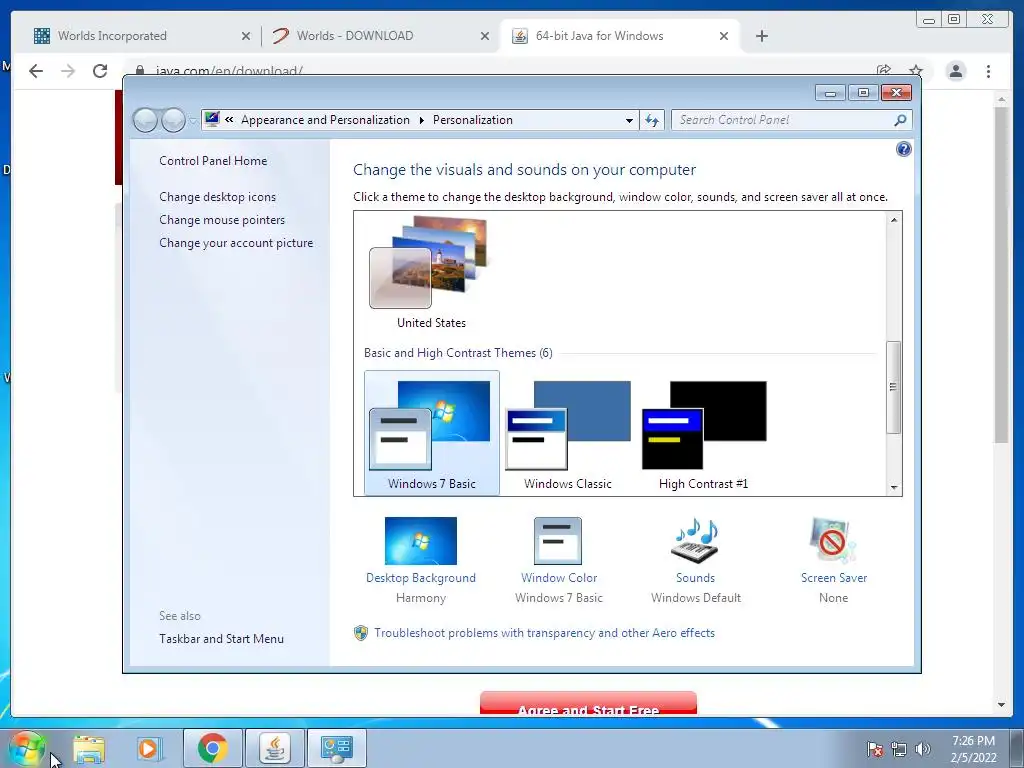Open Chrome three-dot menu

(988, 71)
